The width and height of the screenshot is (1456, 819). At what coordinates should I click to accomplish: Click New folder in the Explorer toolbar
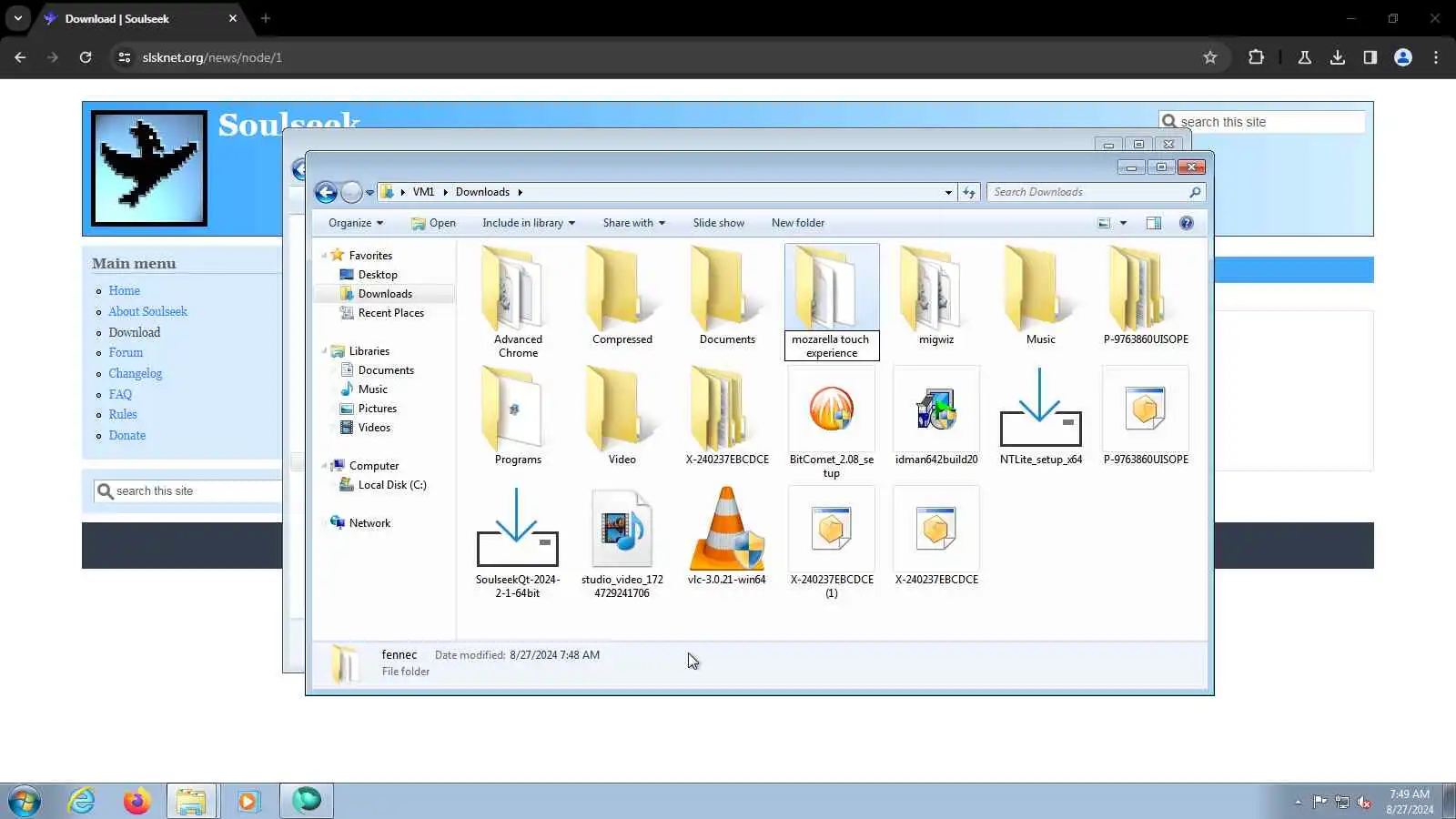[x=798, y=223]
